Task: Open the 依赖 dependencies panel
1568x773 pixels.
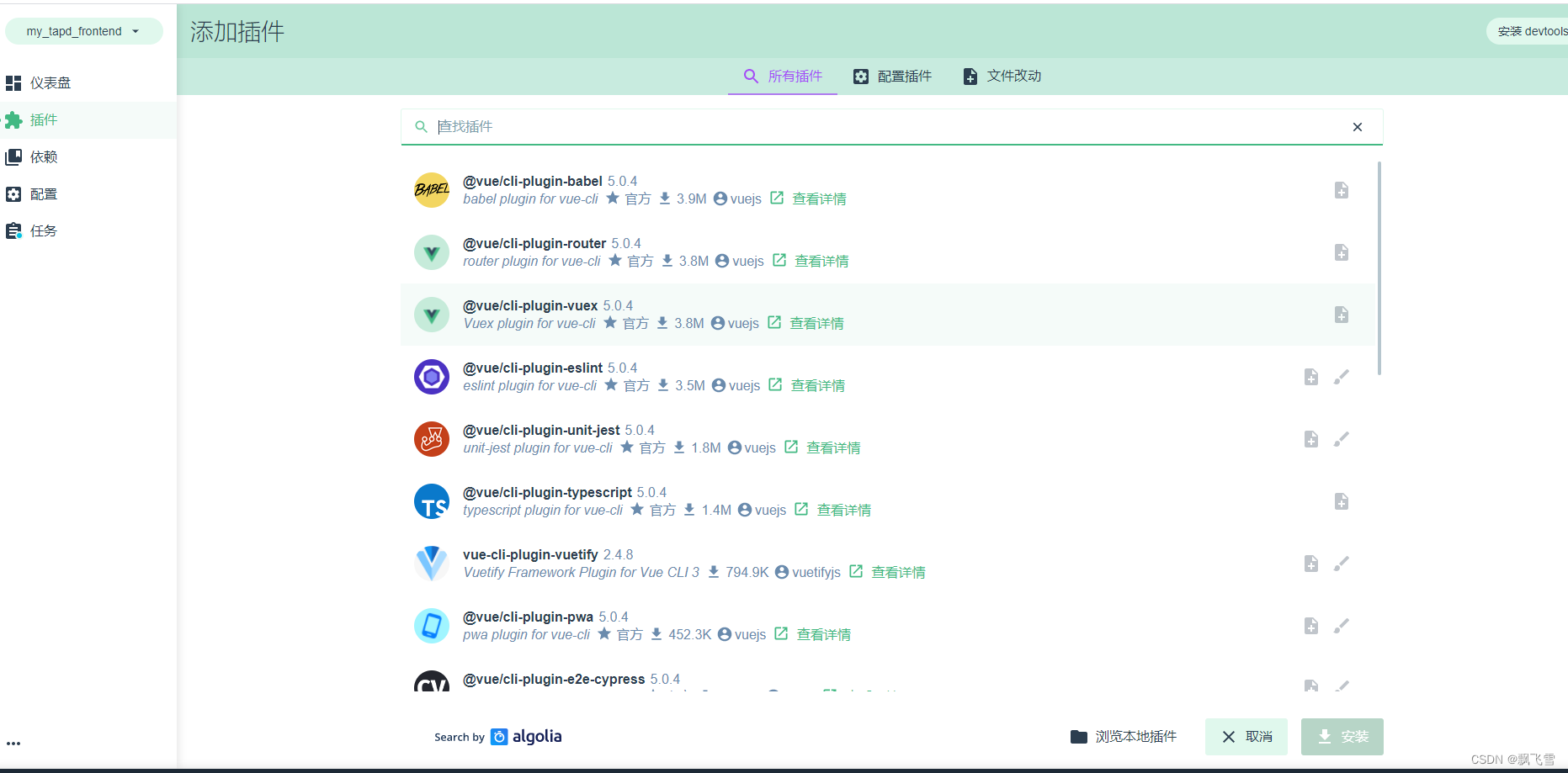Action: 42,156
